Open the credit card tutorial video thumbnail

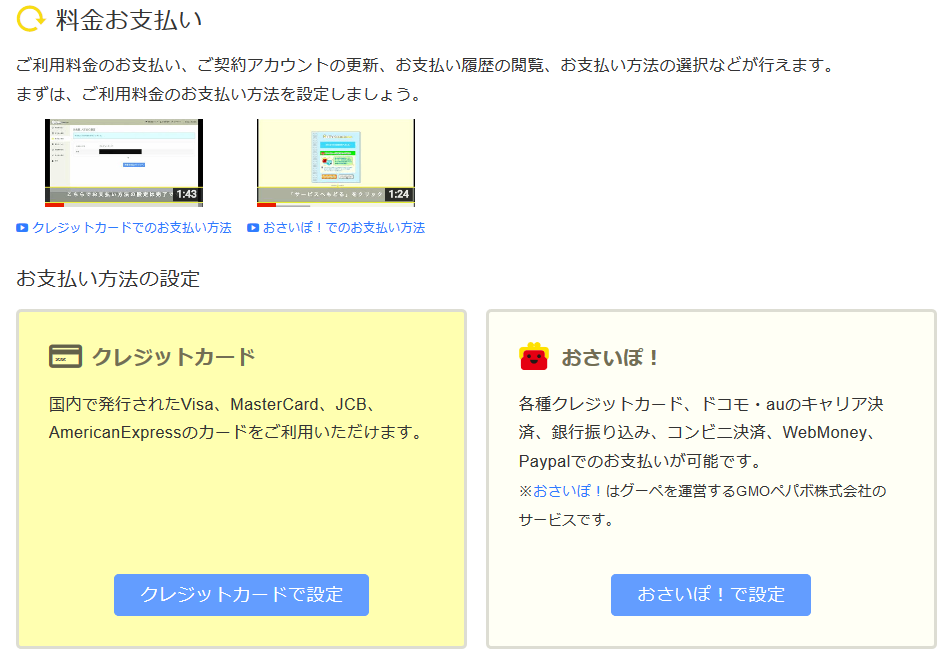tap(123, 158)
